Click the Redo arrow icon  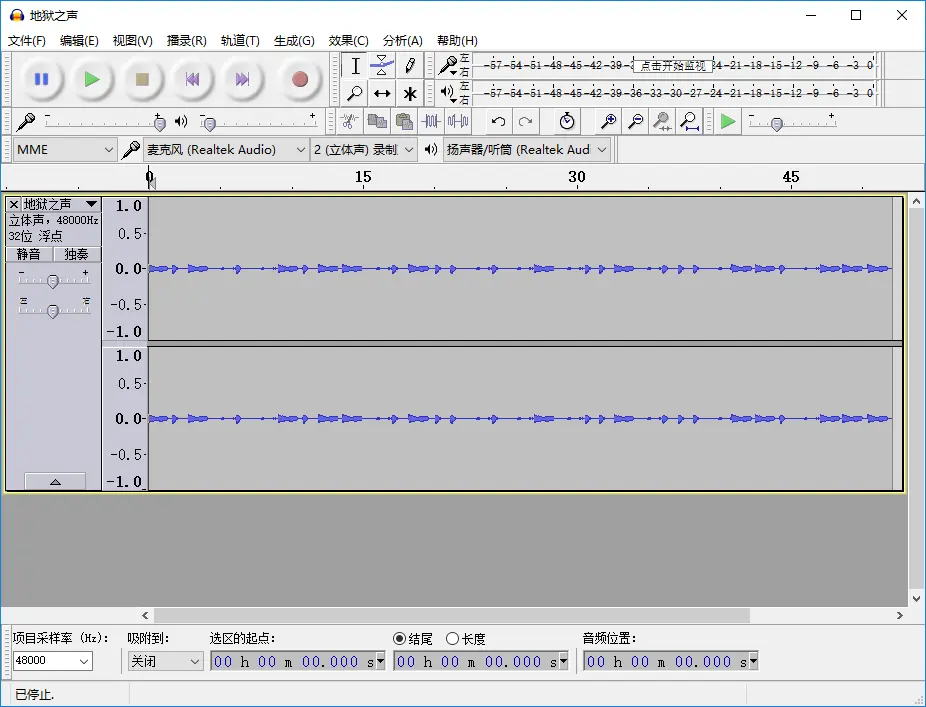pyautogui.click(x=526, y=122)
